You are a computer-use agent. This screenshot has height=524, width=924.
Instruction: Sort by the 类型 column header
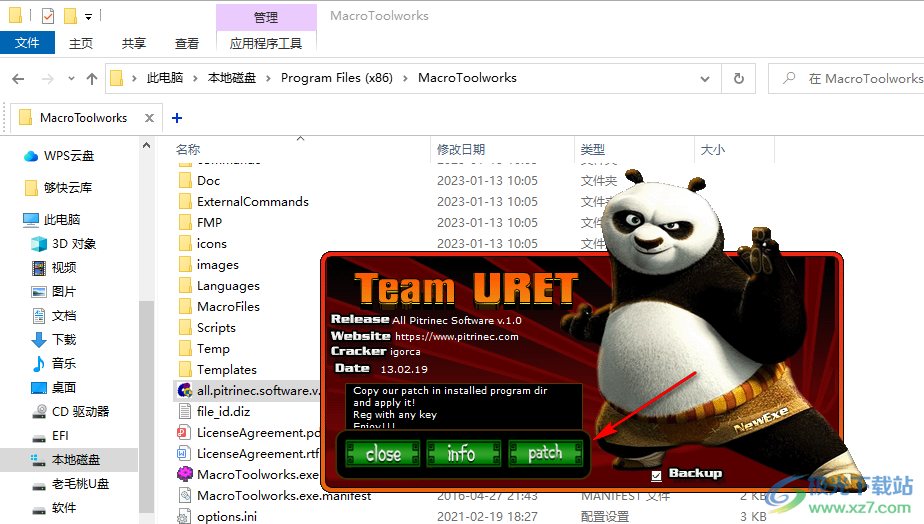point(593,150)
